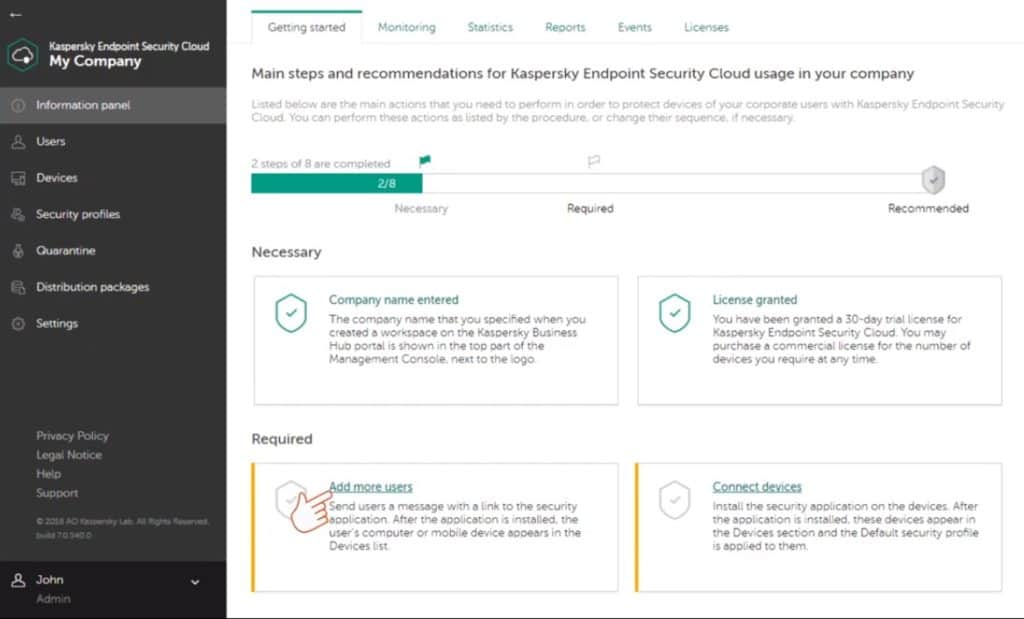
Task: Click the Devices sidebar icon
Action: click(18, 178)
